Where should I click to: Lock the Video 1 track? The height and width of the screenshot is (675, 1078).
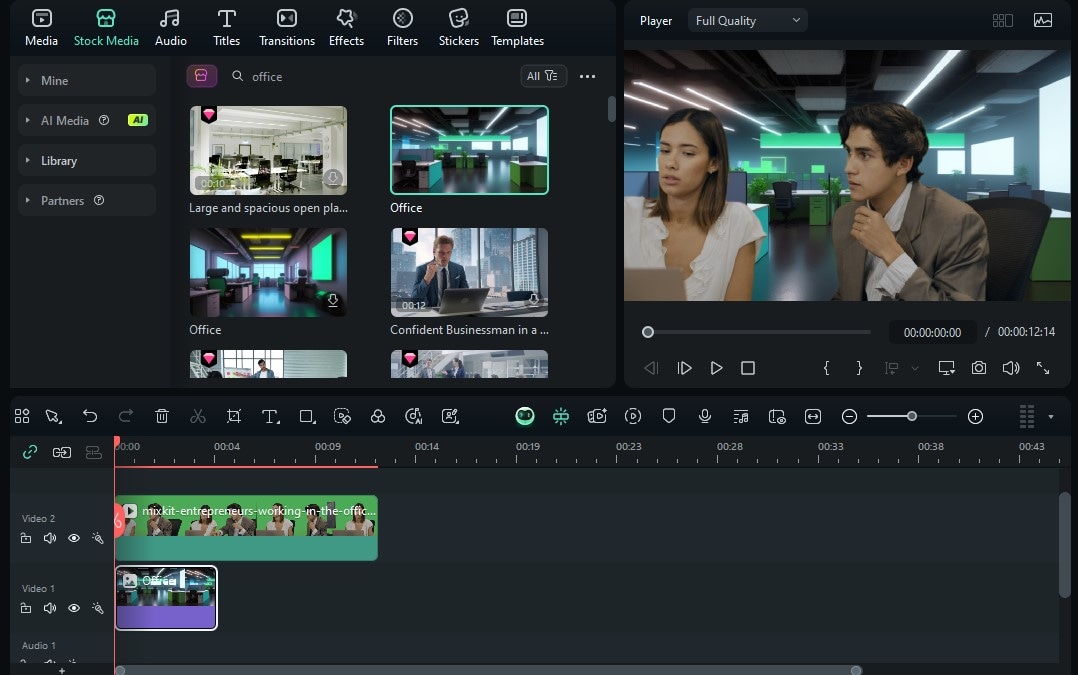pos(25,608)
